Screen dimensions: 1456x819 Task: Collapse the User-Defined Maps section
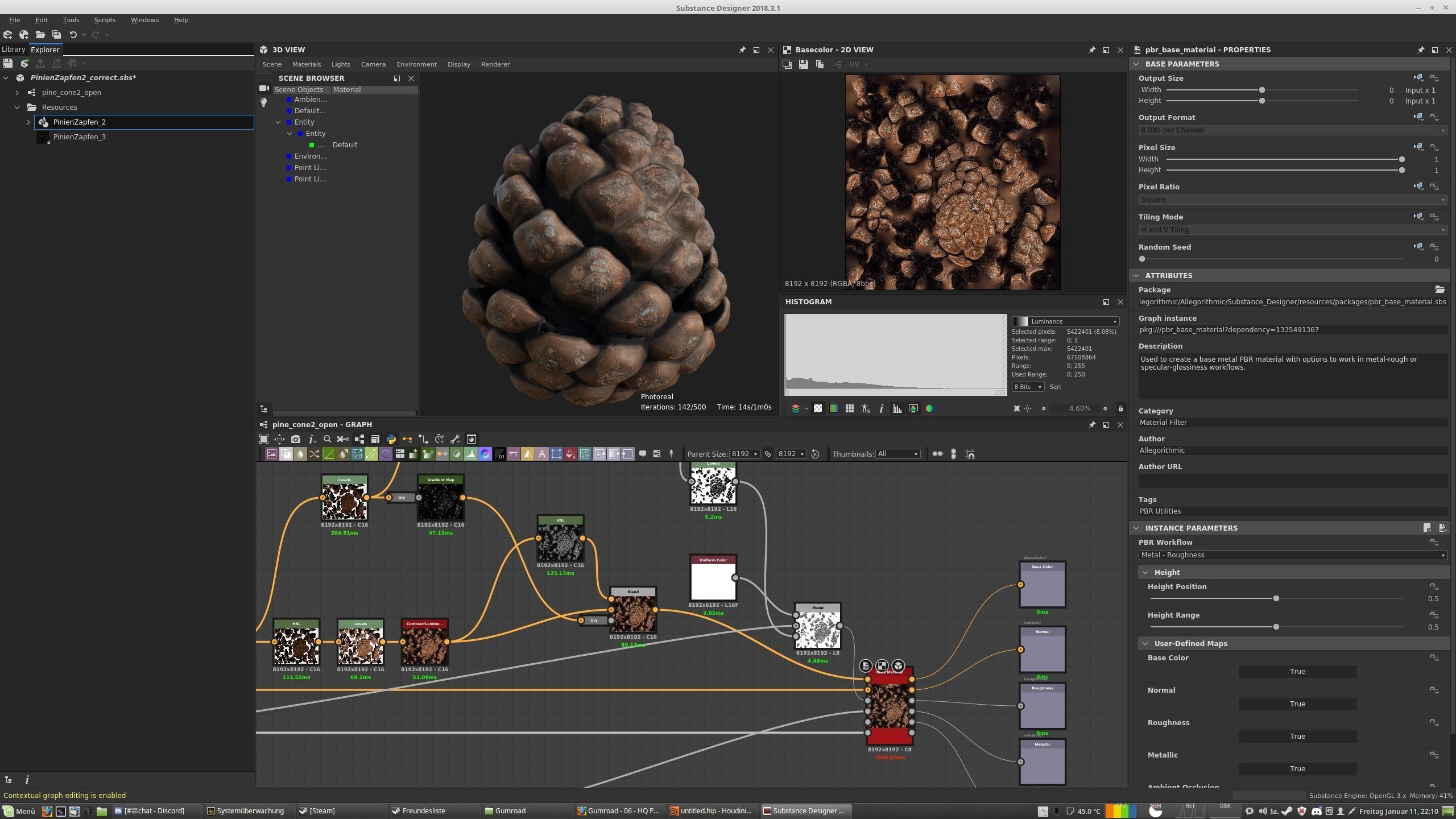click(1145, 644)
